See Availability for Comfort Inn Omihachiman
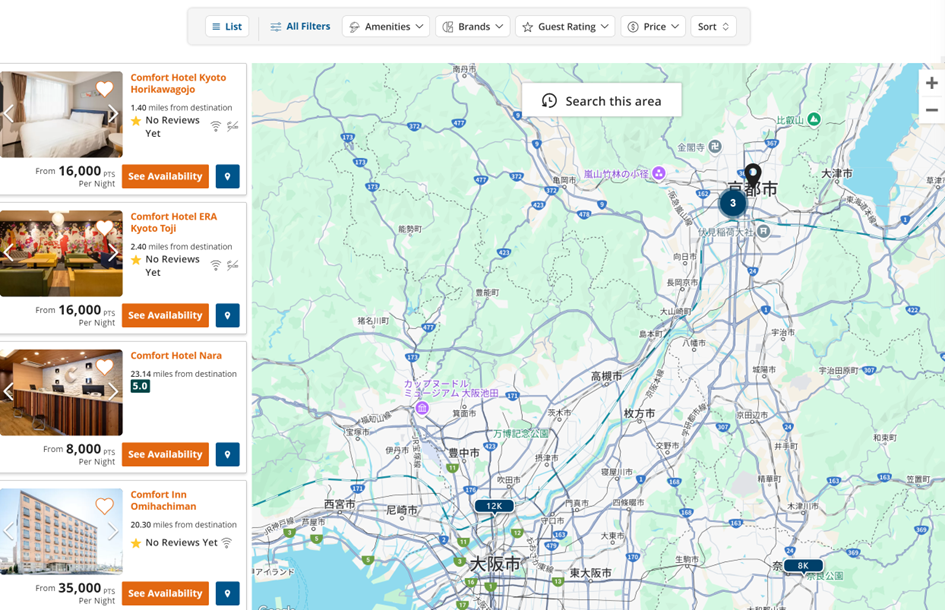Image resolution: width=945 pixels, height=610 pixels. coord(165,593)
